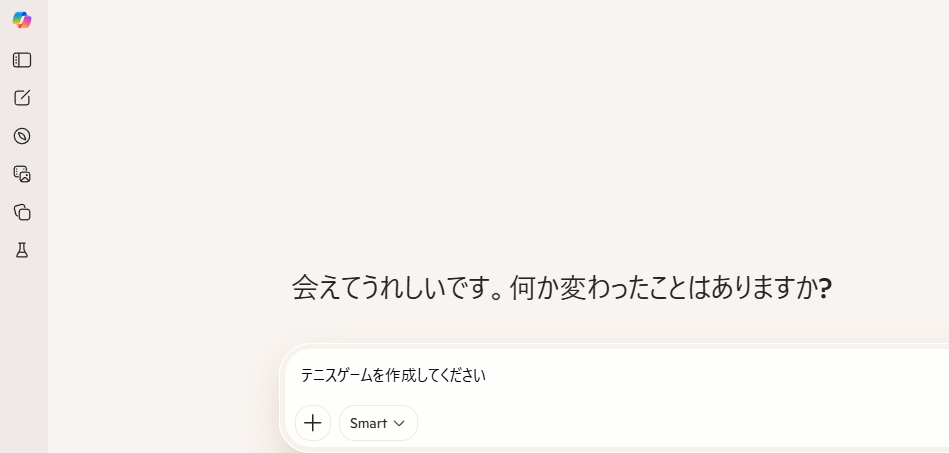The height and width of the screenshot is (453, 949).
Task: Start a new chat with compose icon
Action: (x=22, y=98)
